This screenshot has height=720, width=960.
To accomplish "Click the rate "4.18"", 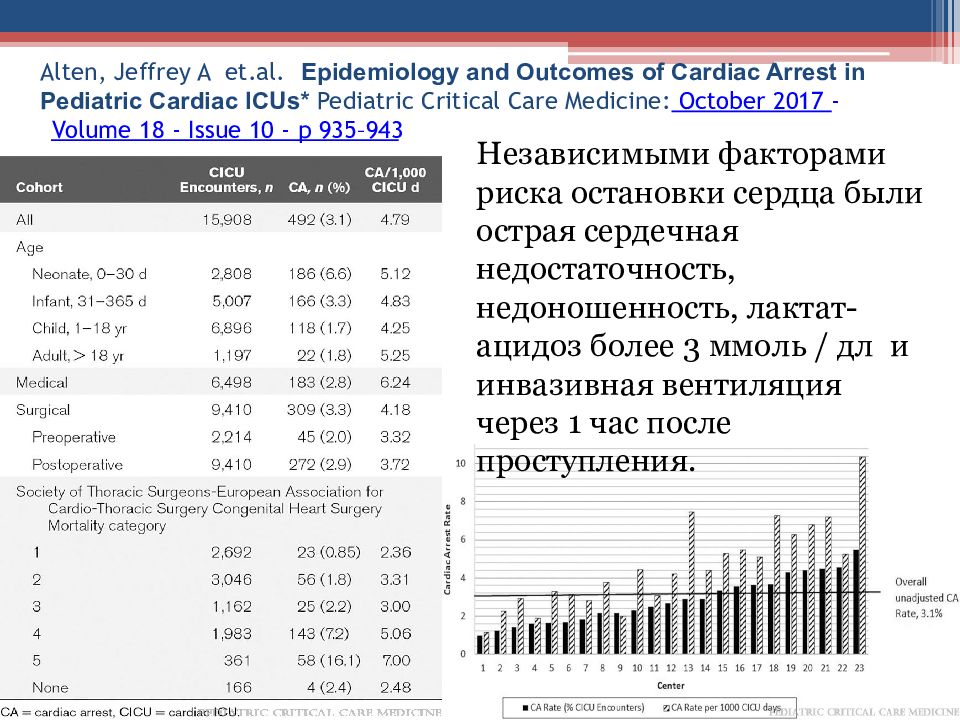I will (395, 410).
